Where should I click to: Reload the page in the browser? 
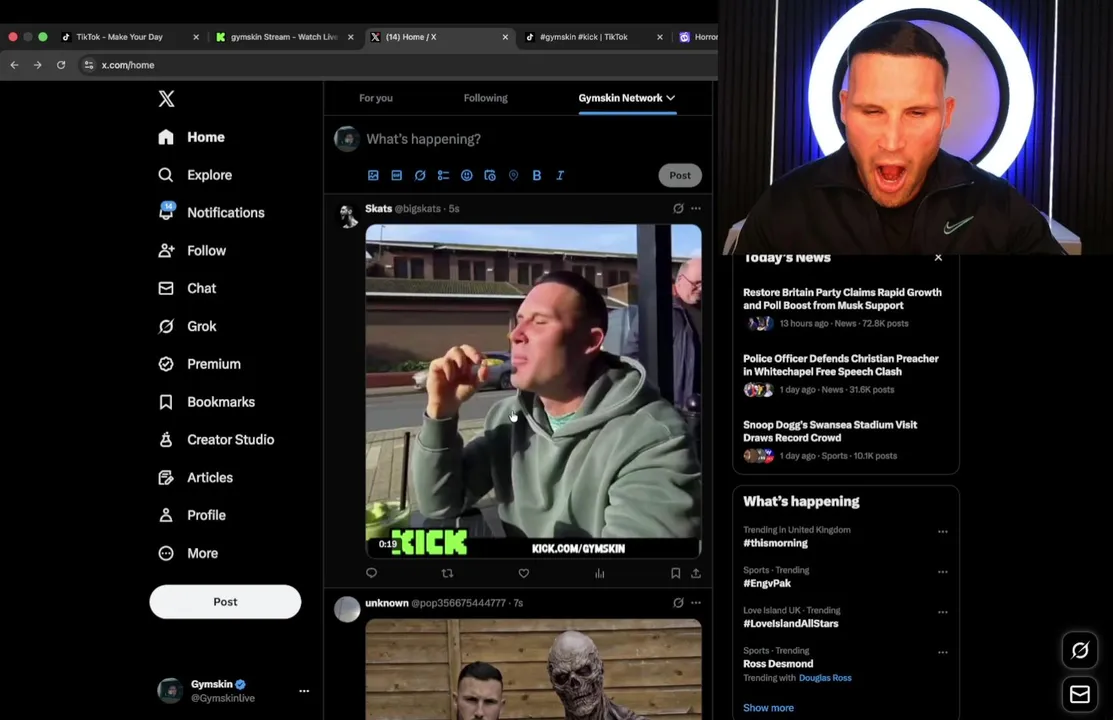pyautogui.click(x=61, y=65)
